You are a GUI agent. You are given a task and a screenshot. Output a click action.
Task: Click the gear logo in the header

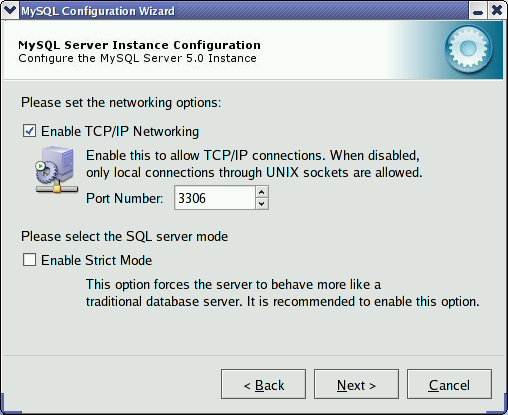[468, 50]
